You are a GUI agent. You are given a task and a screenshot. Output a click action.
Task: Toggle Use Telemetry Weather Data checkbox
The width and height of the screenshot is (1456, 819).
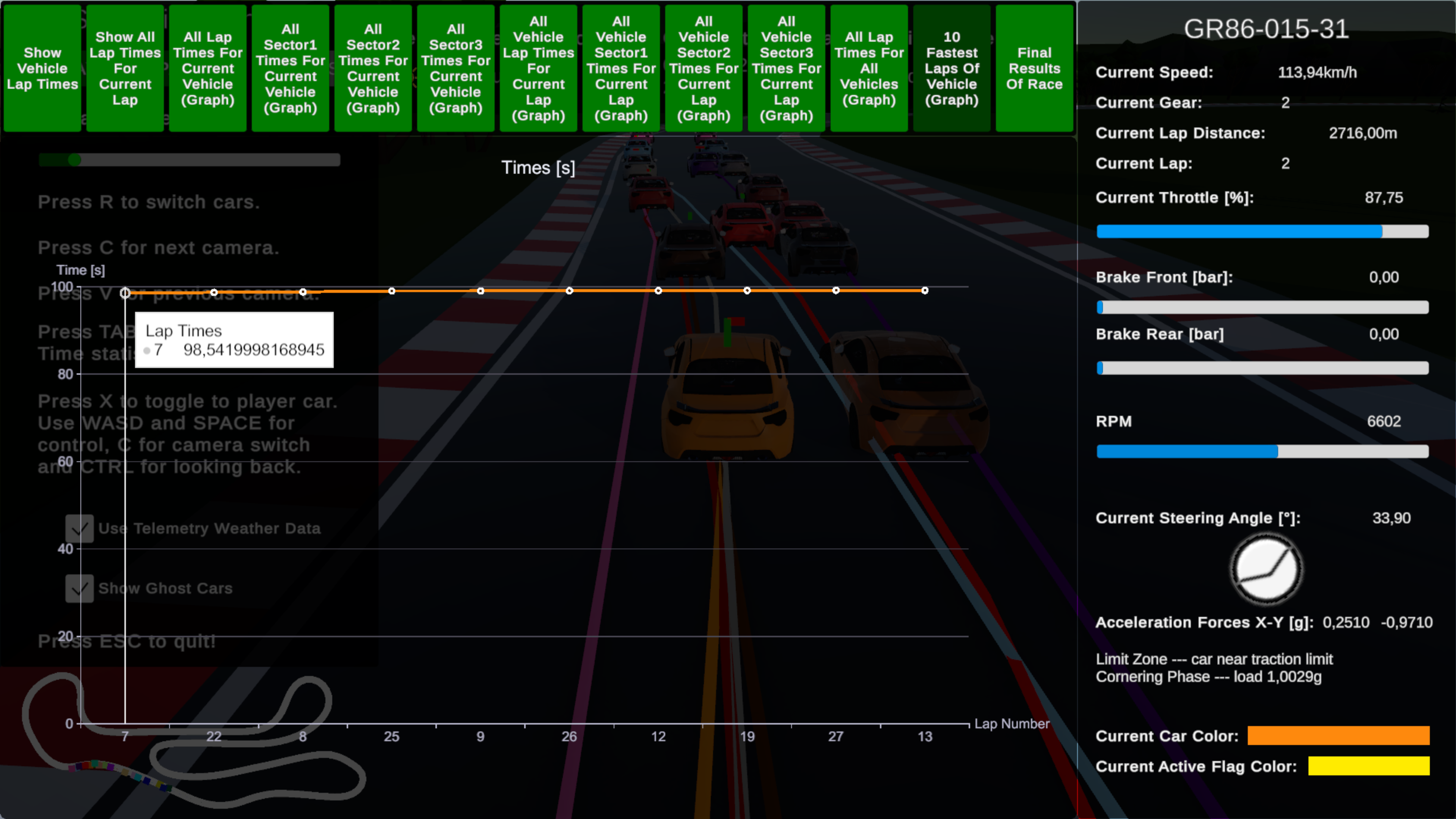pos(79,528)
